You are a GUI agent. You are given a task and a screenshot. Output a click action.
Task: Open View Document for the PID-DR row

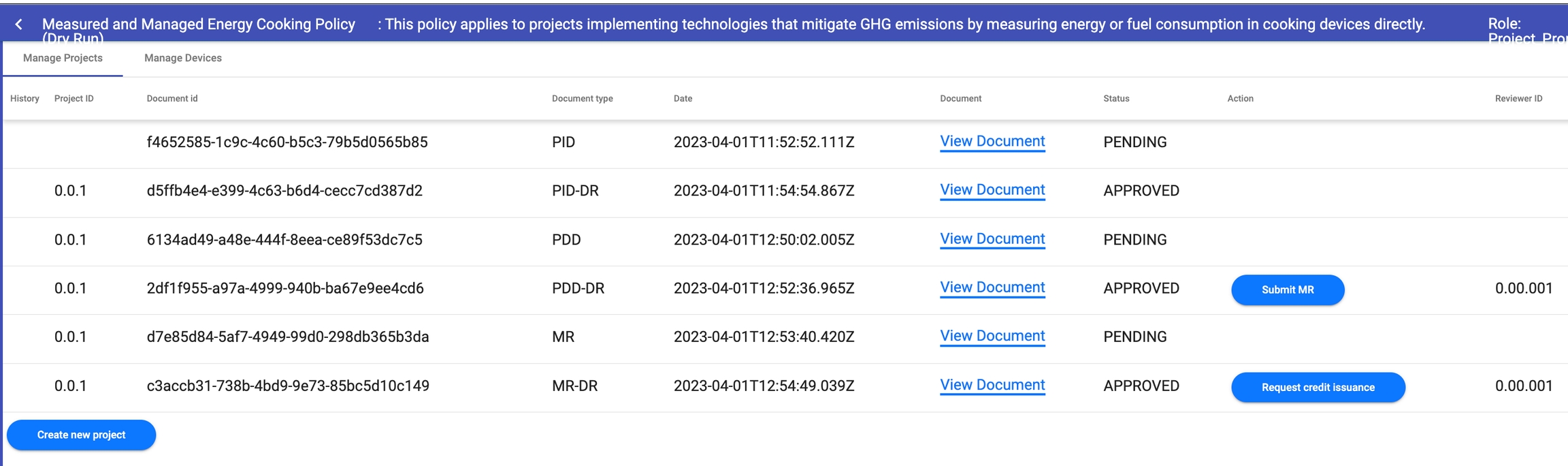pos(992,190)
